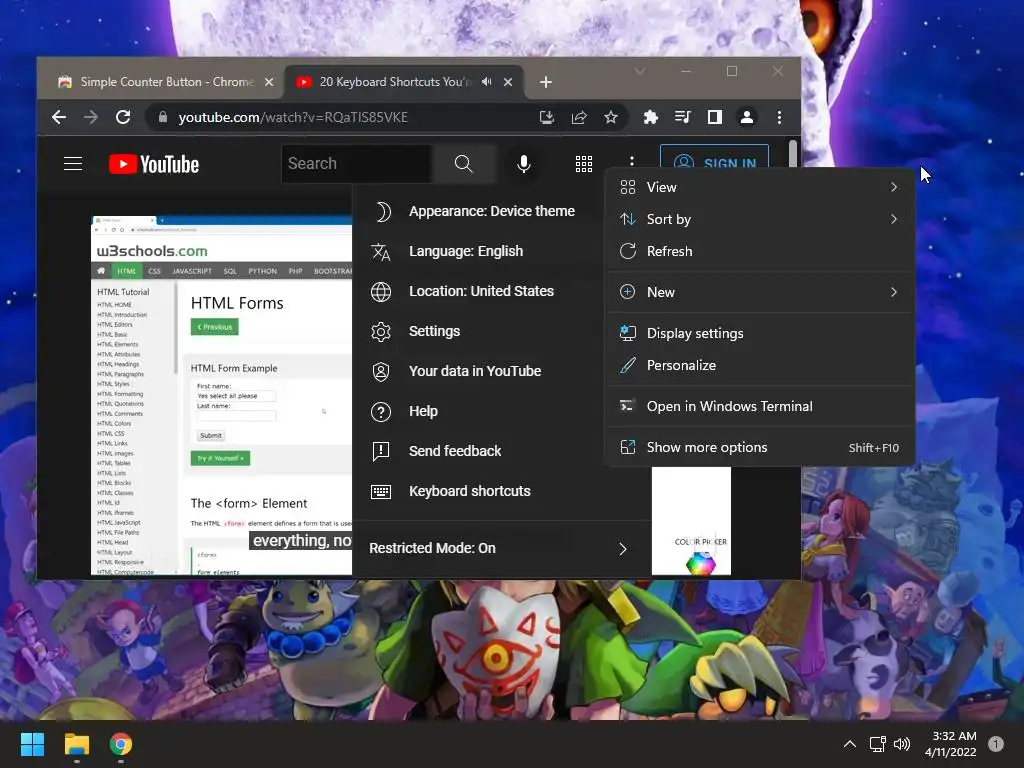Expand the New submenu

760,292
